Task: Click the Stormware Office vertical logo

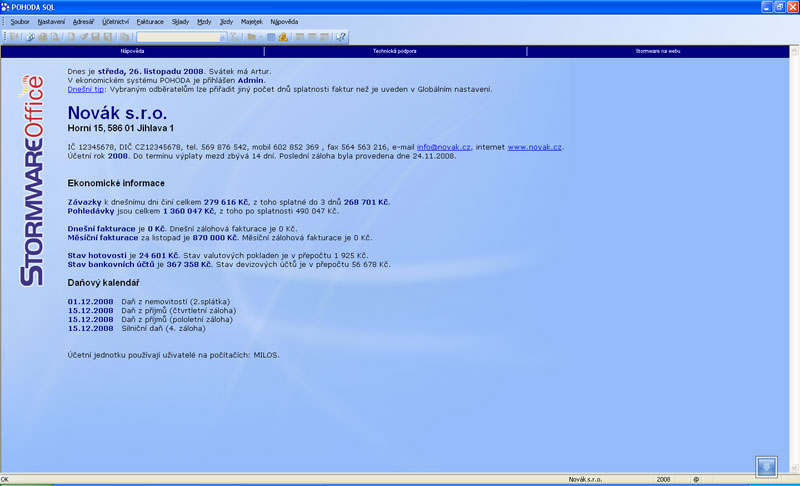Action: [32, 181]
